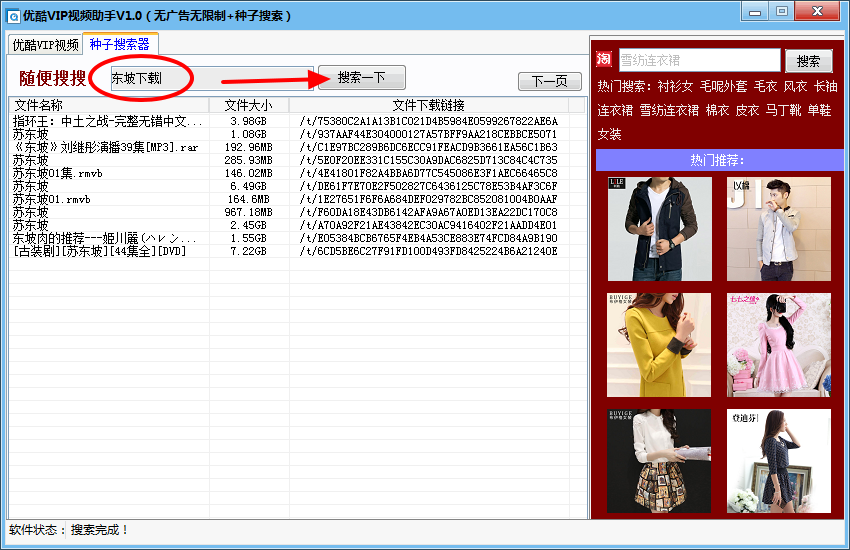Open the white blouse patterned skirt thumbnail

[x=659, y=461]
